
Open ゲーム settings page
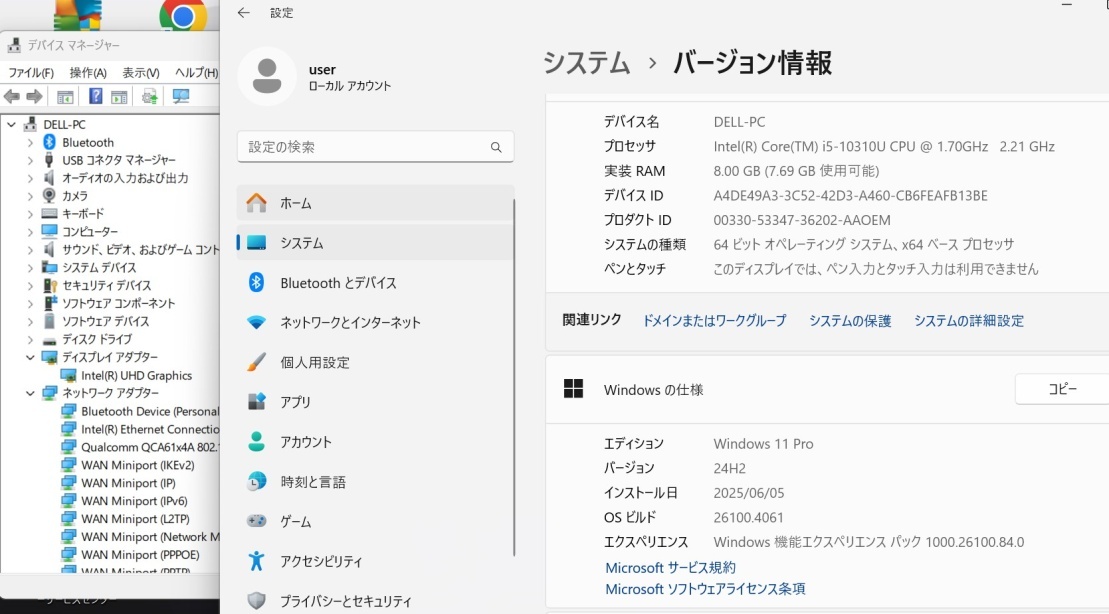(x=375, y=521)
